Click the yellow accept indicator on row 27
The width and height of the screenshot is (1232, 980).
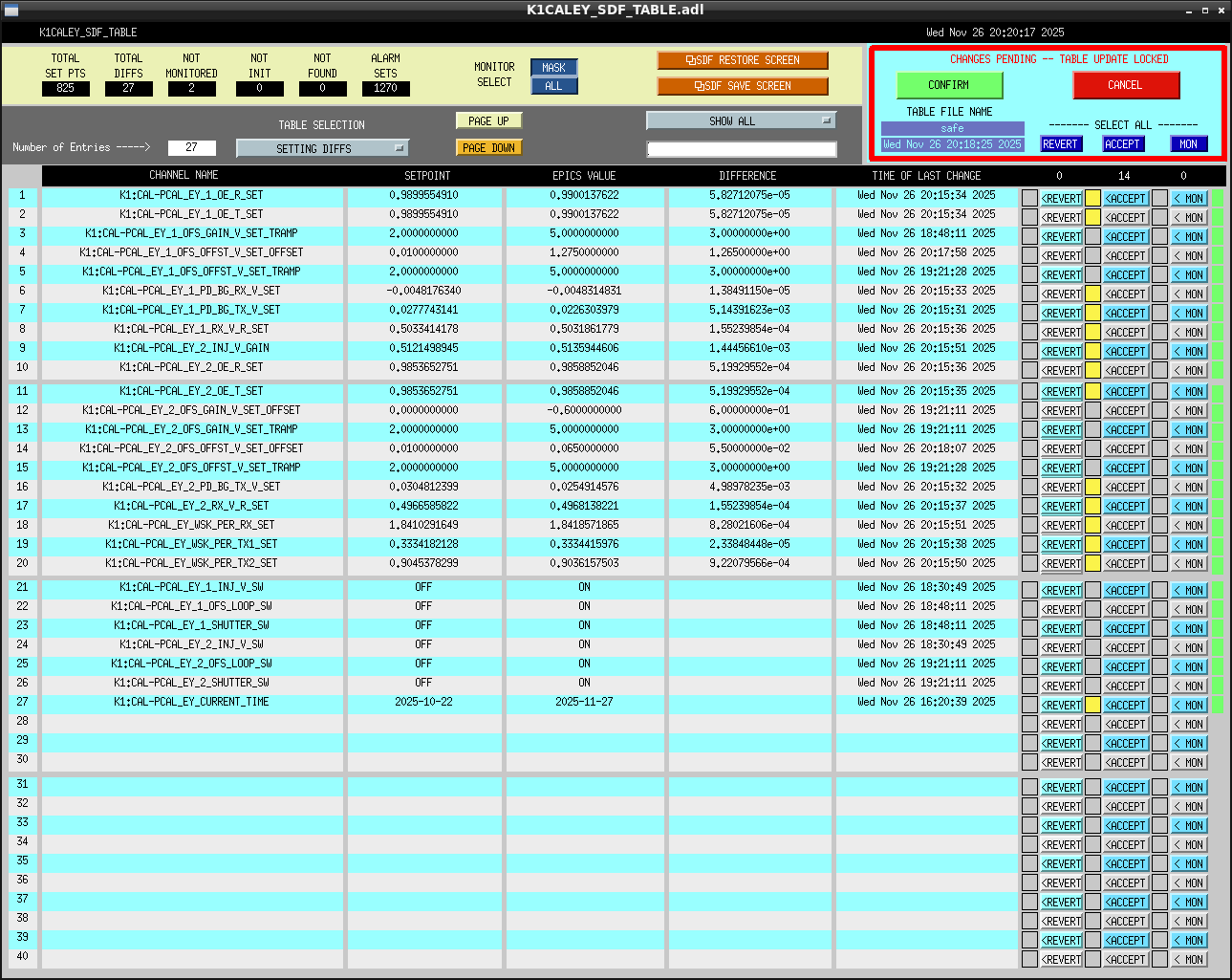tap(1092, 706)
